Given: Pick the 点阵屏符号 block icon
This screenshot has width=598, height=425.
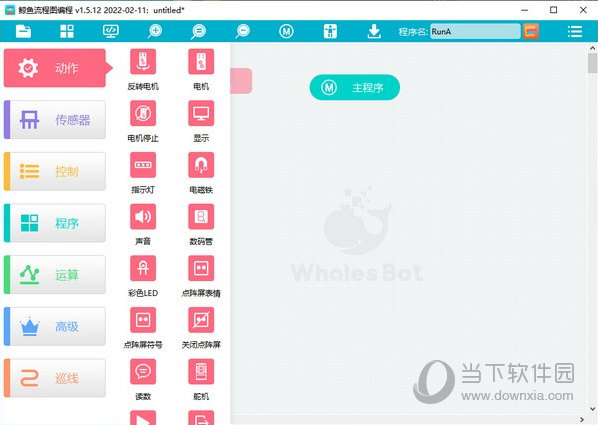Looking at the screenshot, I should (x=143, y=320).
